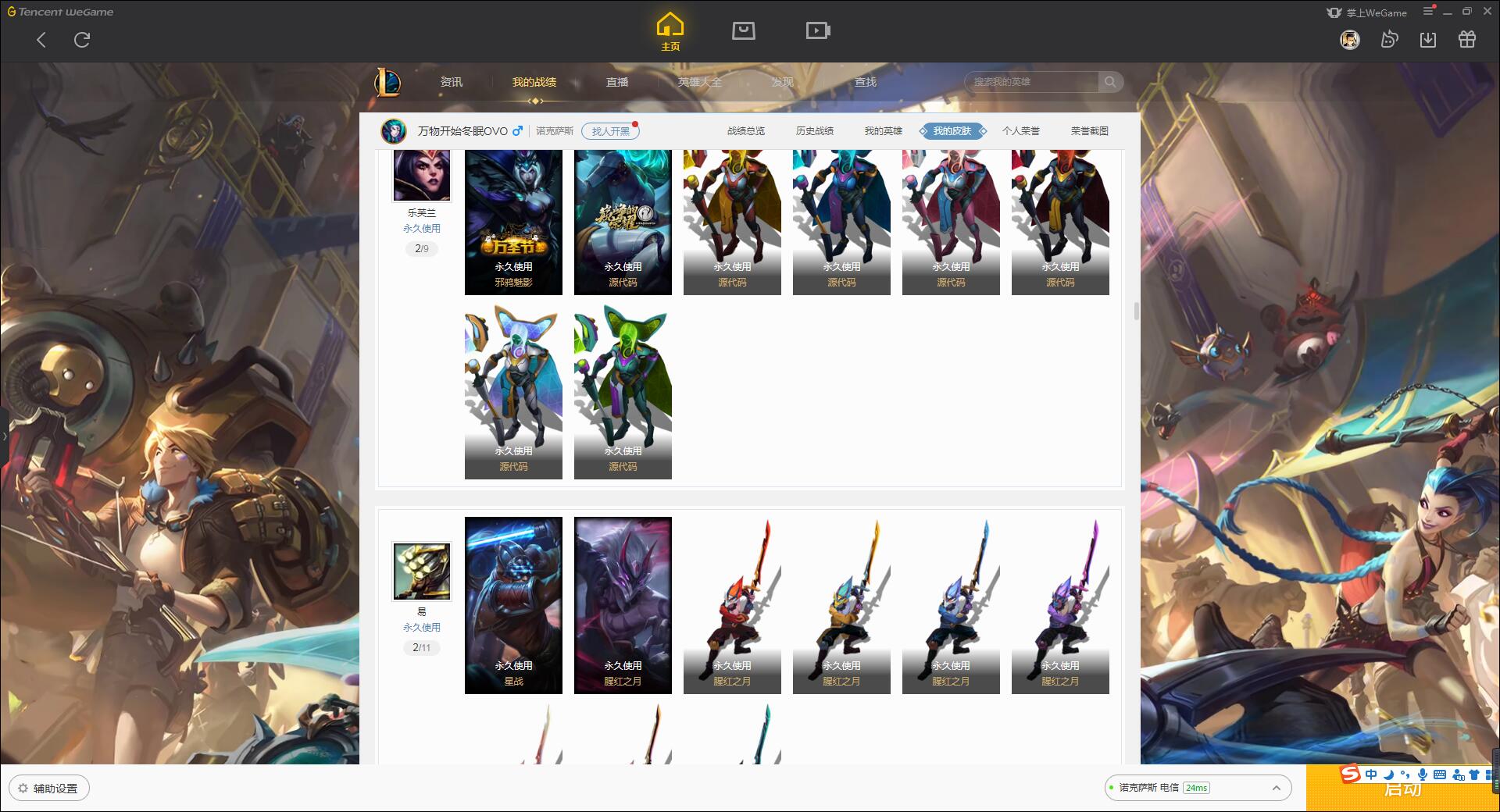Open the hamburger main menu with red dot

tap(1429, 11)
